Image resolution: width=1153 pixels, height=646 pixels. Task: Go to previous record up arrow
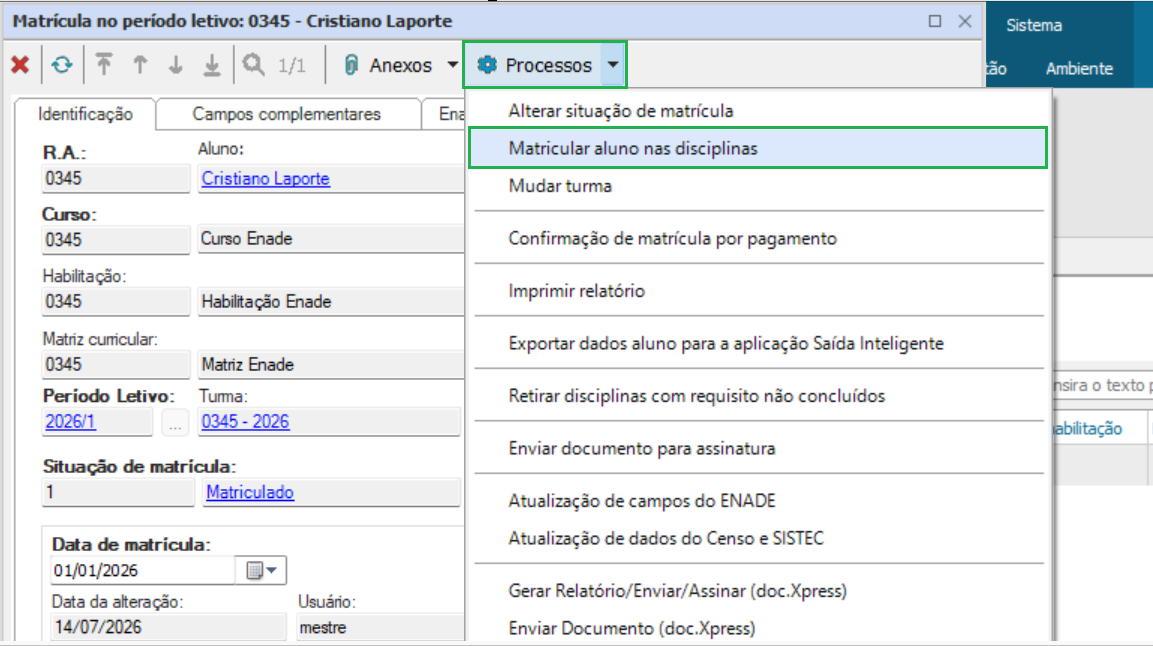point(140,65)
